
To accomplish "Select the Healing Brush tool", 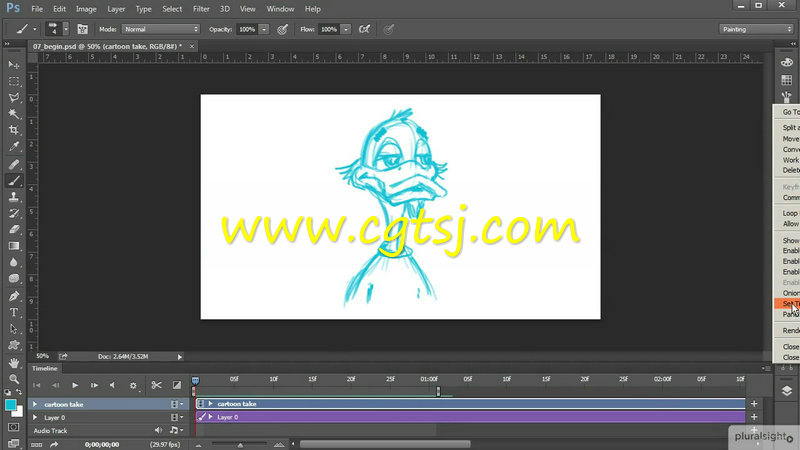I will [14, 164].
